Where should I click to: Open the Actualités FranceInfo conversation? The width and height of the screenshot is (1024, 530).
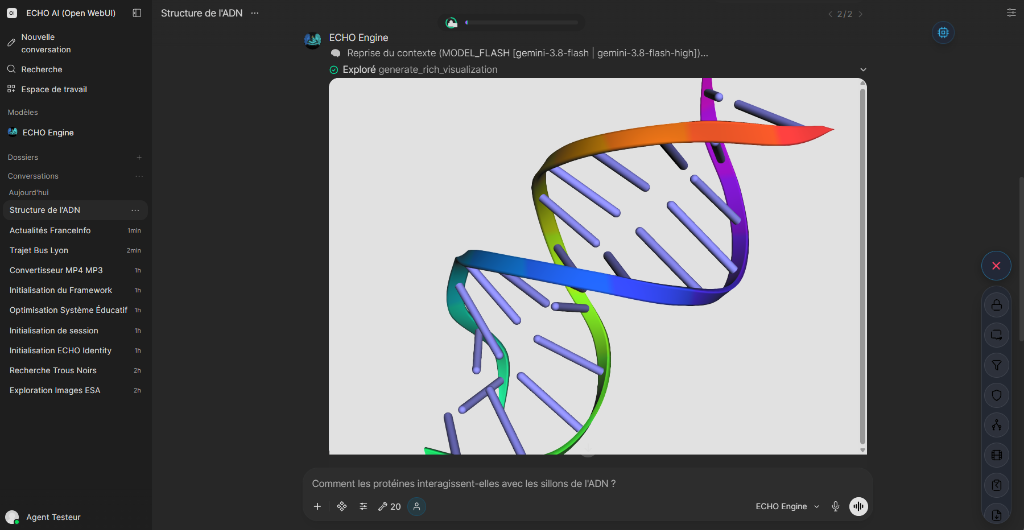pyautogui.click(x=75, y=230)
